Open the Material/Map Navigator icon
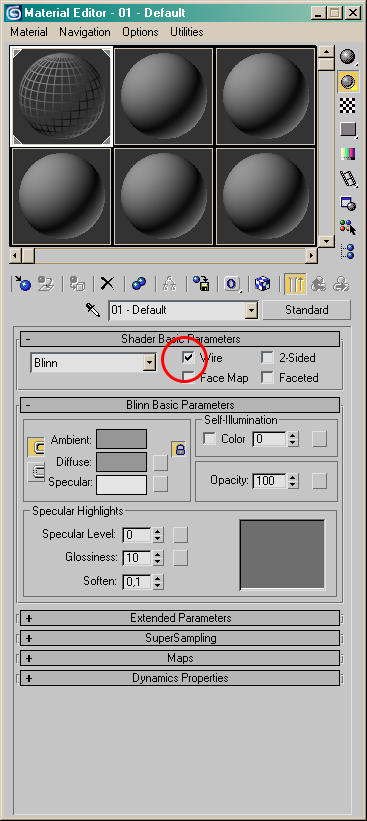 click(x=348, y=251)
